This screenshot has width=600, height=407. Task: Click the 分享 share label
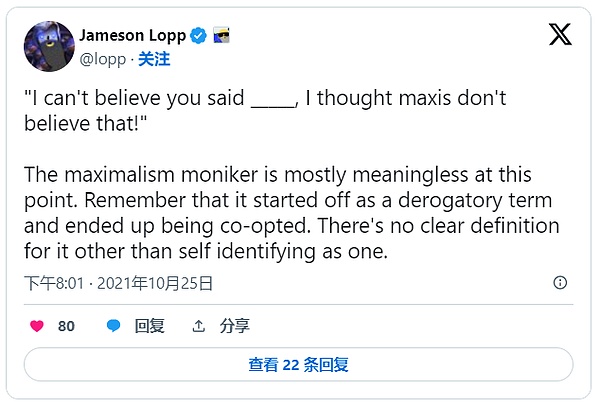235,326
